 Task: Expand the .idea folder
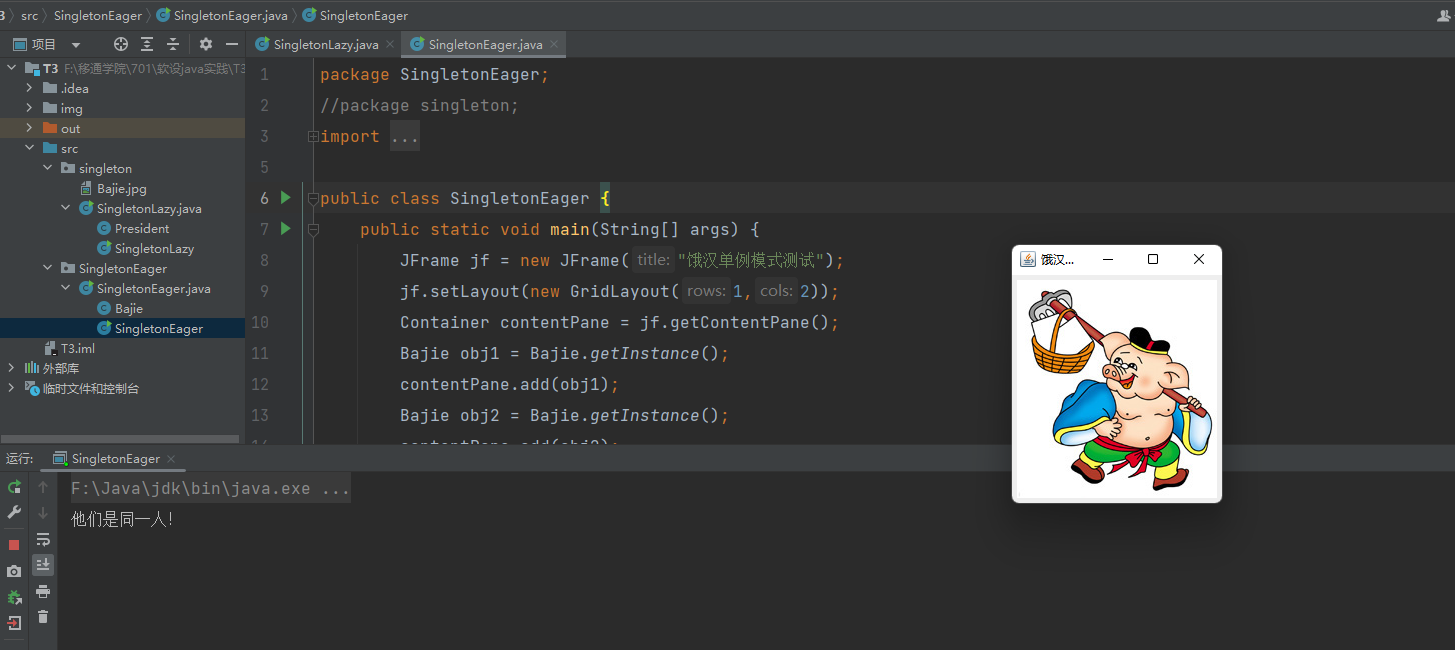[x=30, y=88]
